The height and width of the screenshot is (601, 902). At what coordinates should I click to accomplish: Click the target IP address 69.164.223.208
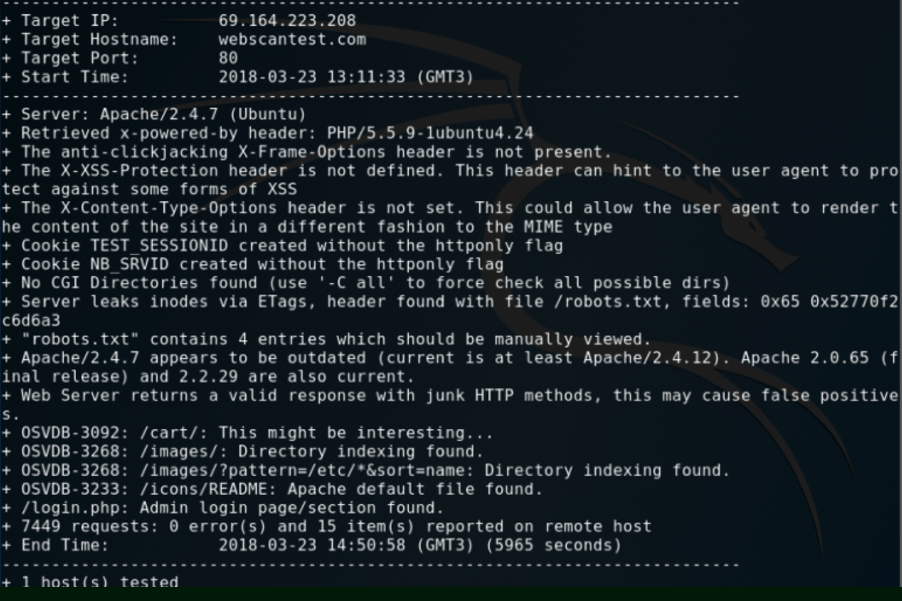286,21
